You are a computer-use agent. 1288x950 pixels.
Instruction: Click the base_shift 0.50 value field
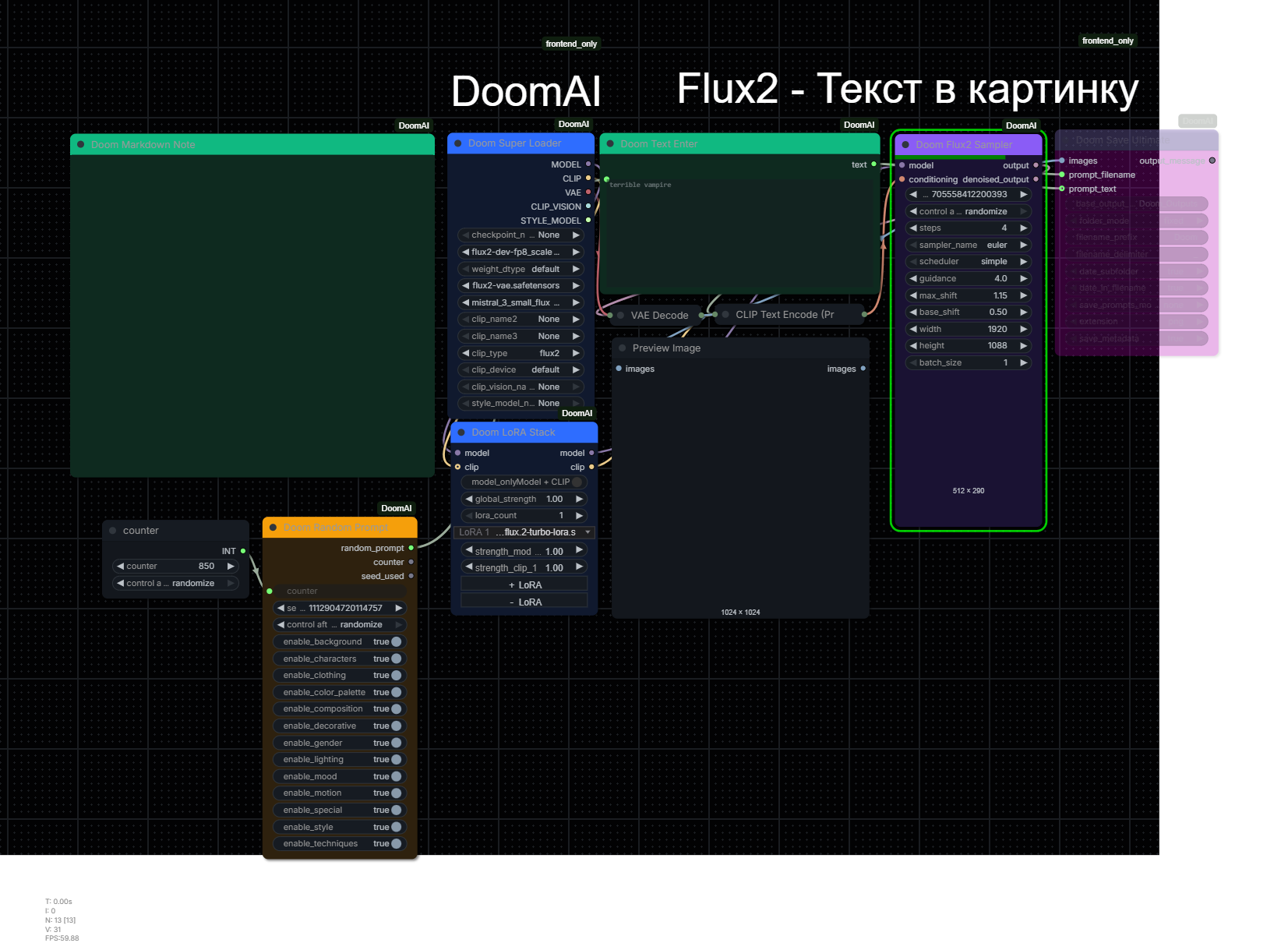coord(969,313)
